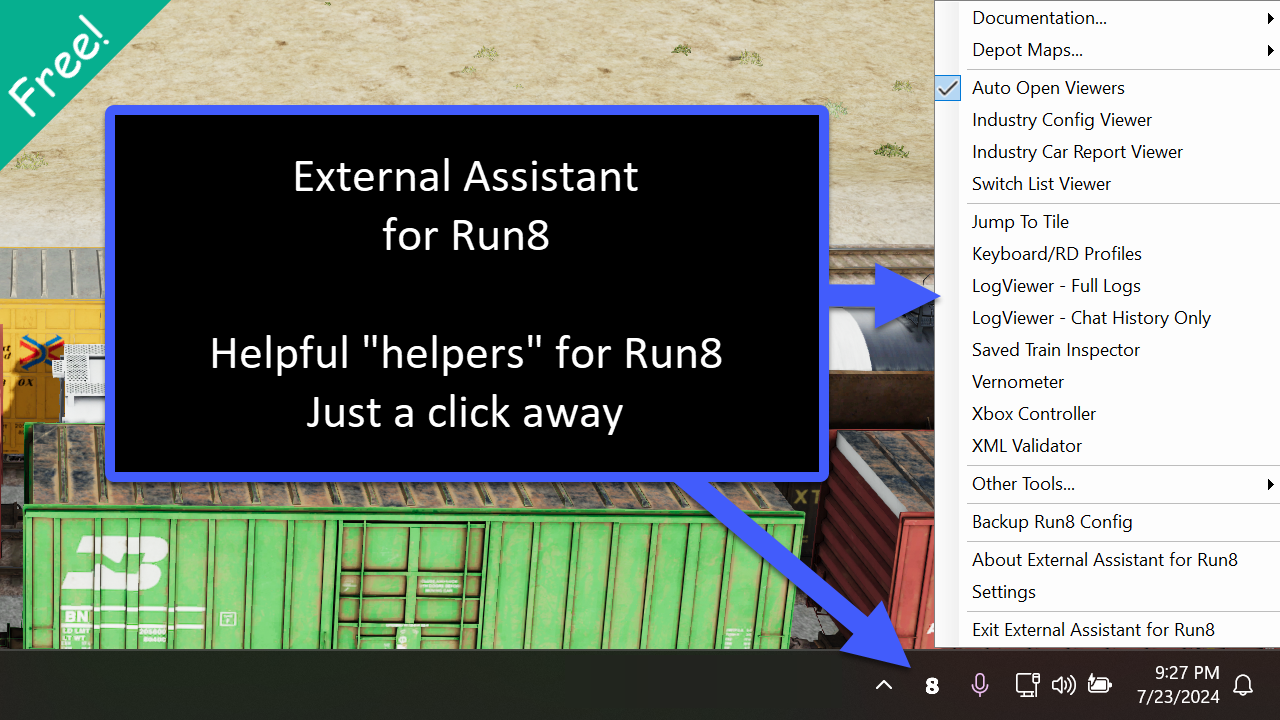This screenshot has width=1280, height=720.
Task: Select Jump To Tile menu entry
Action: coord(1020,222)
